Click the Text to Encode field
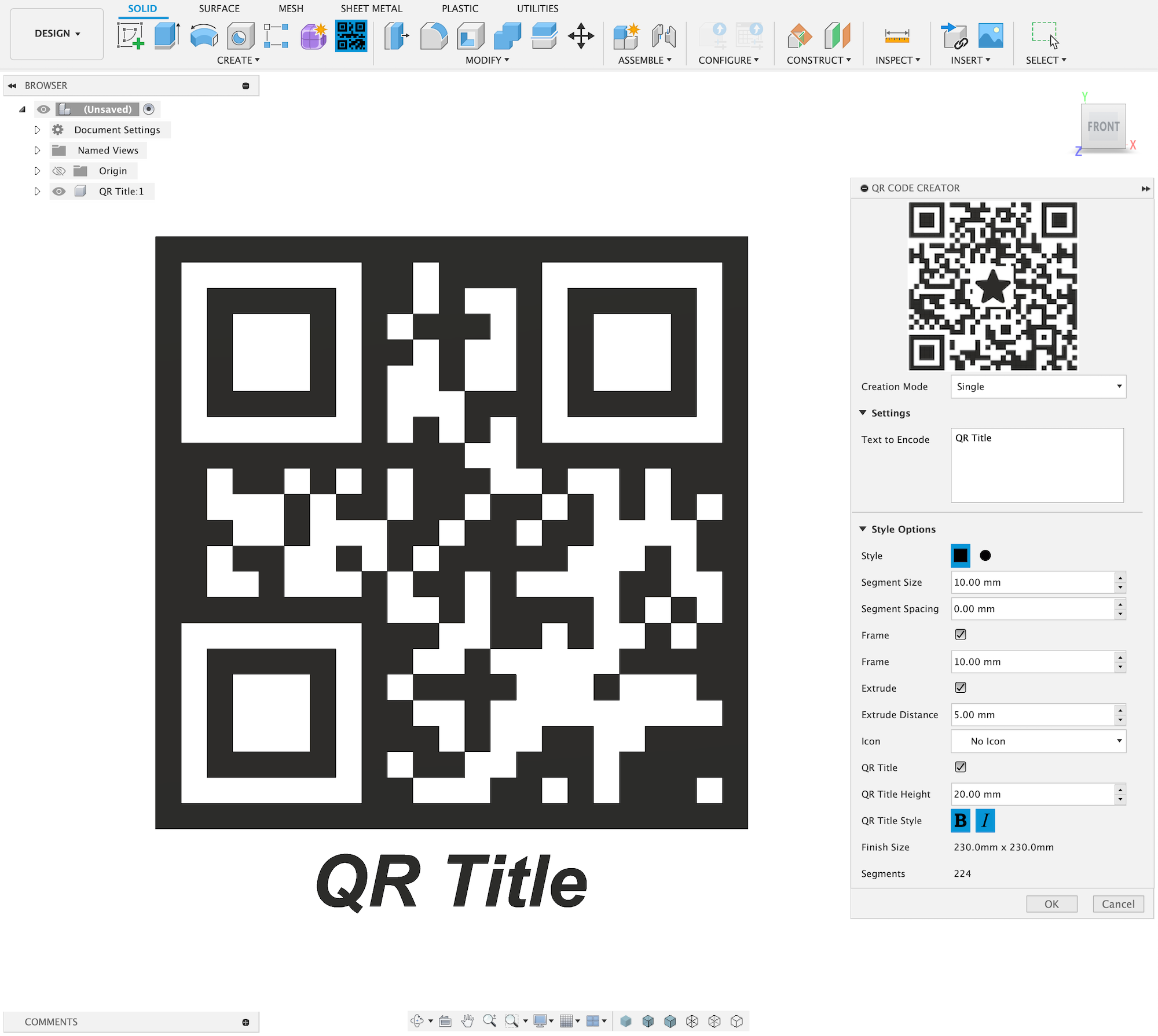This screenshot has height=1036, width=1158. pyautogui.click(x=1037, y=465)
